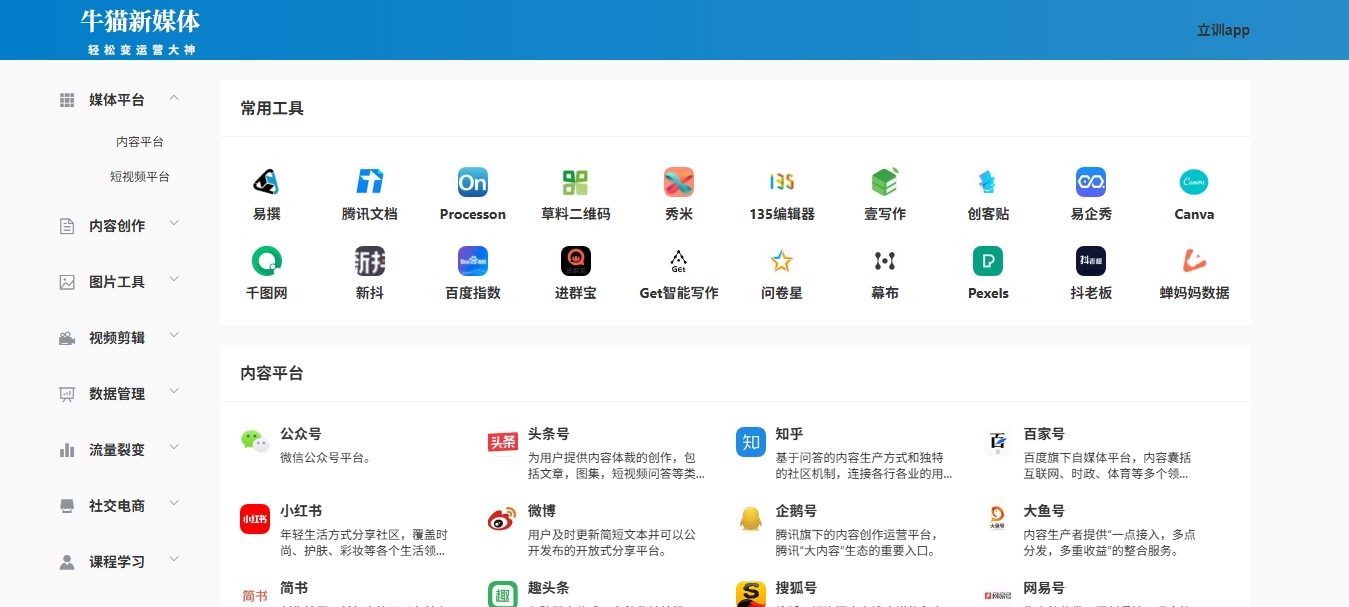Open the 大鱼号 title link

pos(1044,511)
